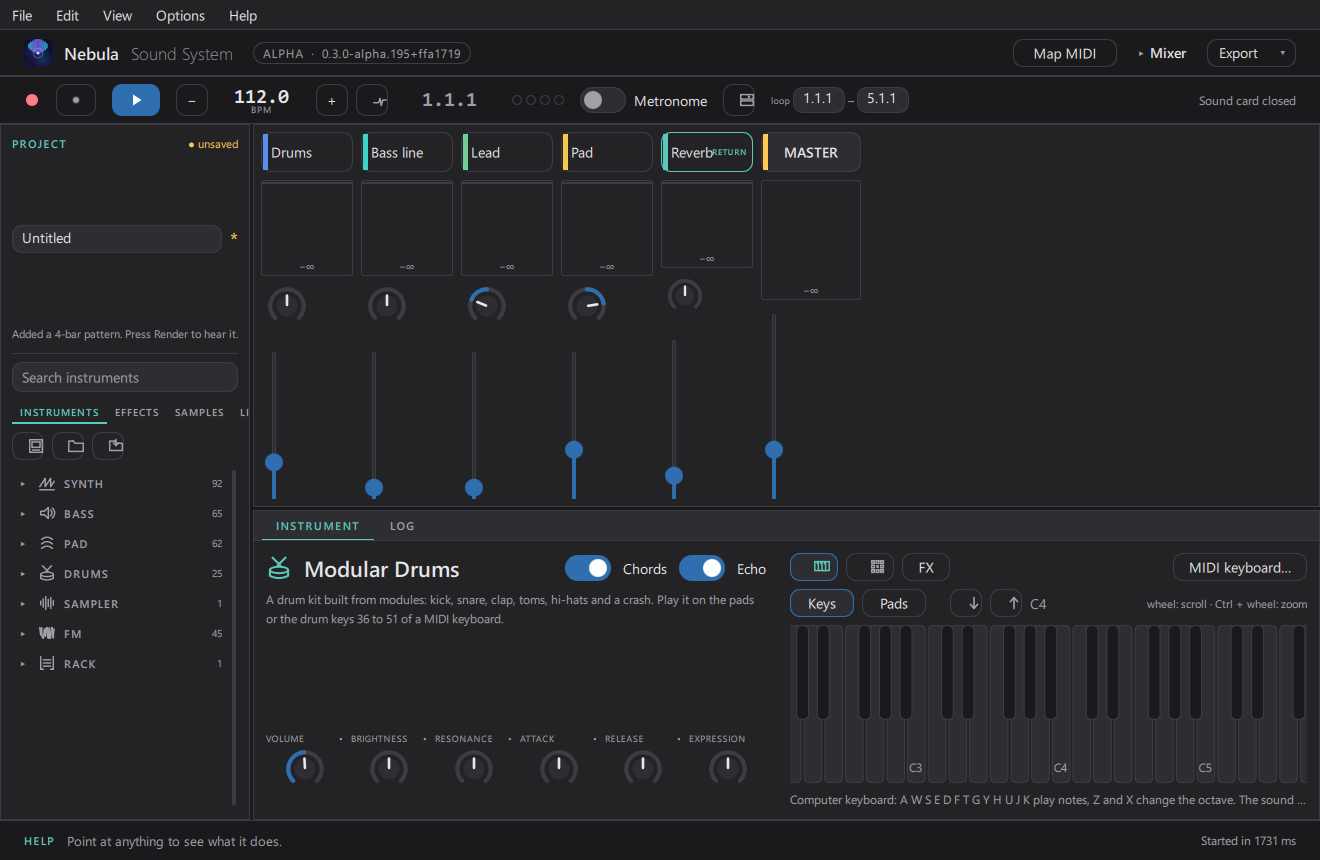Click the Mixer disclosure in the header
1320x860 pixels.
[x=1163, y=53]
